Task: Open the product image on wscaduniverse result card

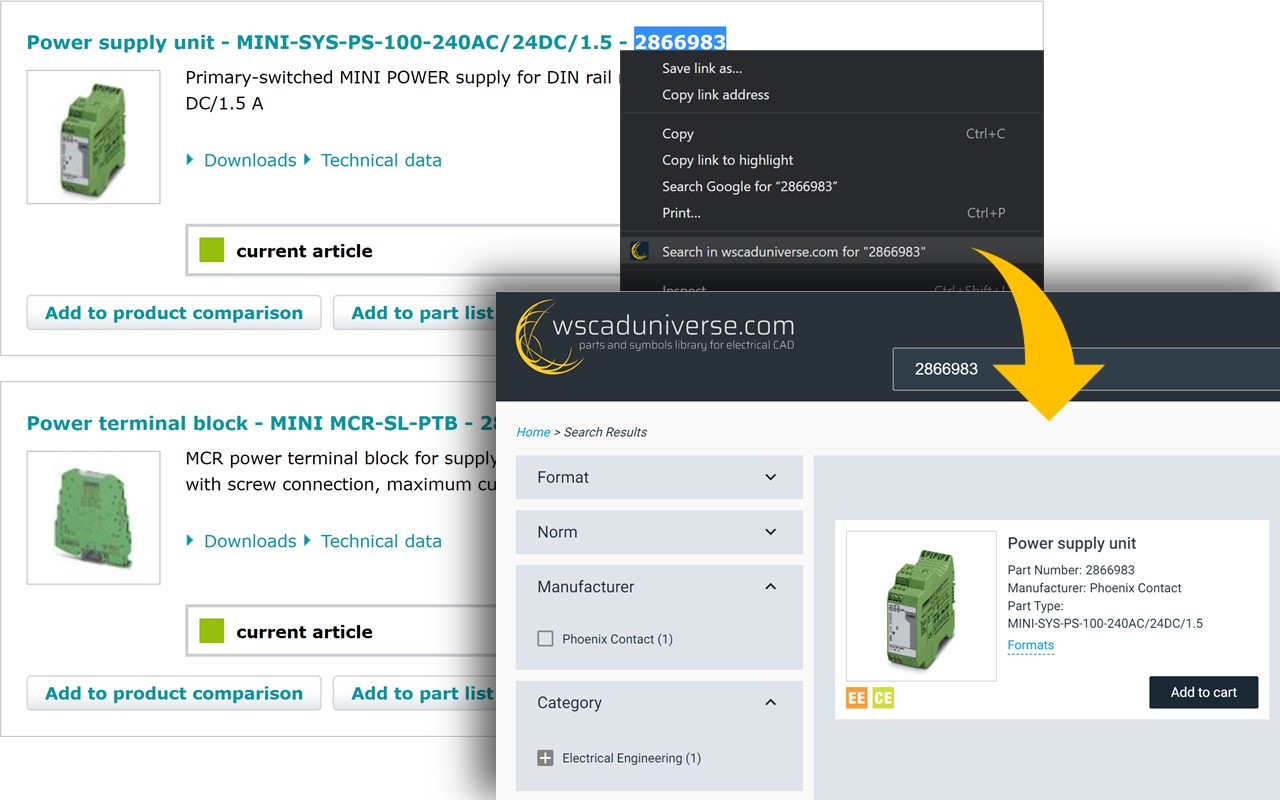Action: point(921,606)
